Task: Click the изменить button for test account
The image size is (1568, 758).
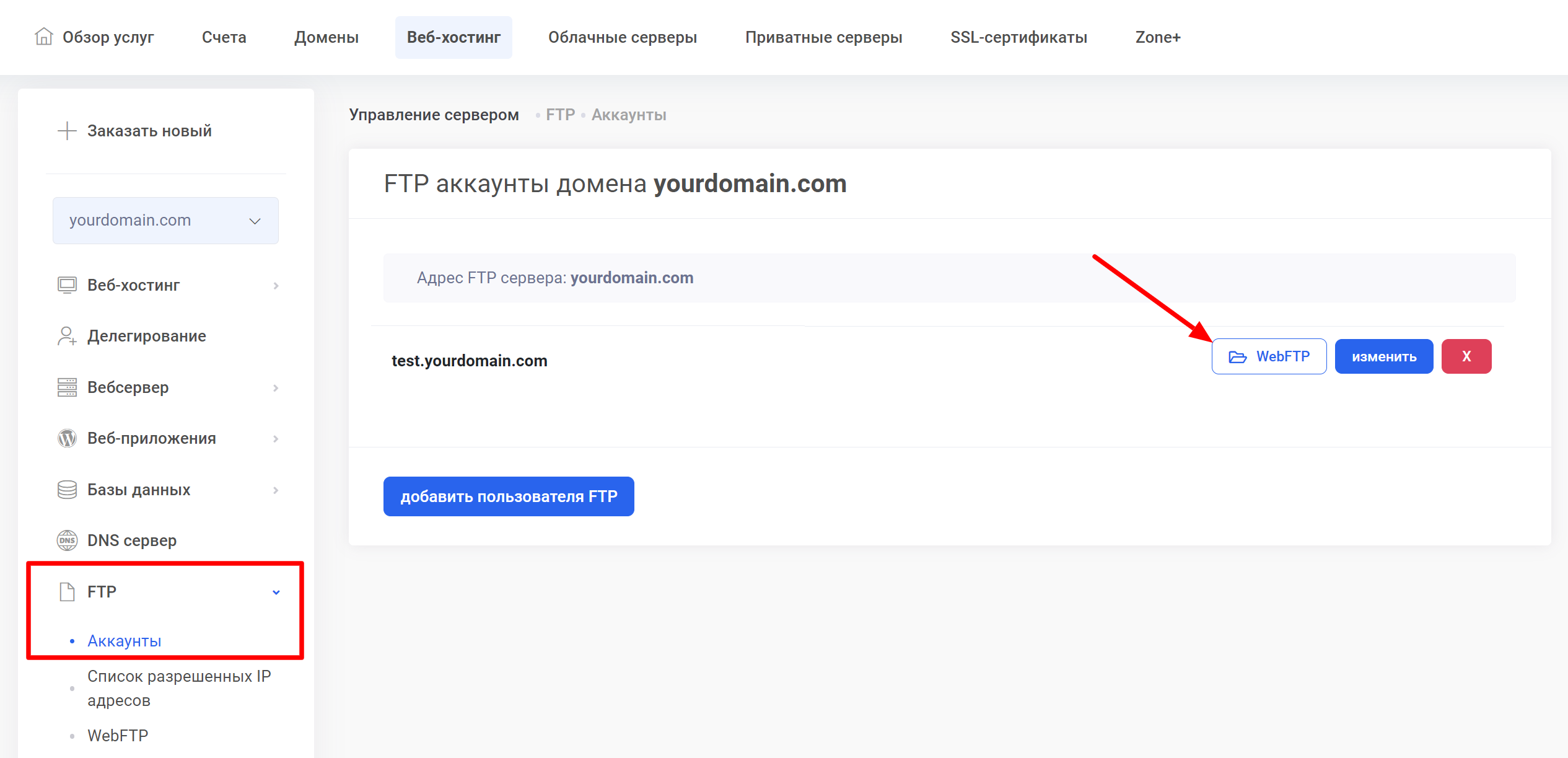Action: (x=1383, y=356)
